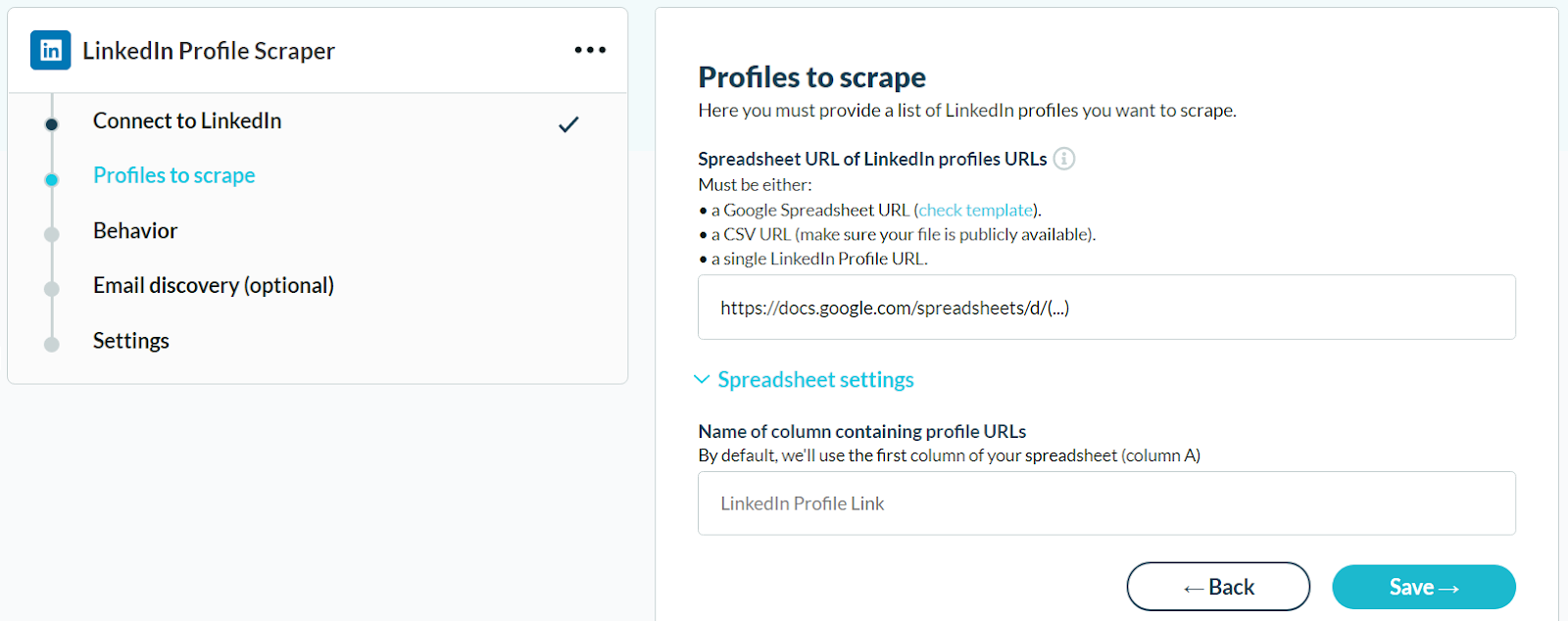The width and height of the screenshot is (1568, 621).
Task: Click the Connect to LinkedIn step dot
Action: coord(52,124)
